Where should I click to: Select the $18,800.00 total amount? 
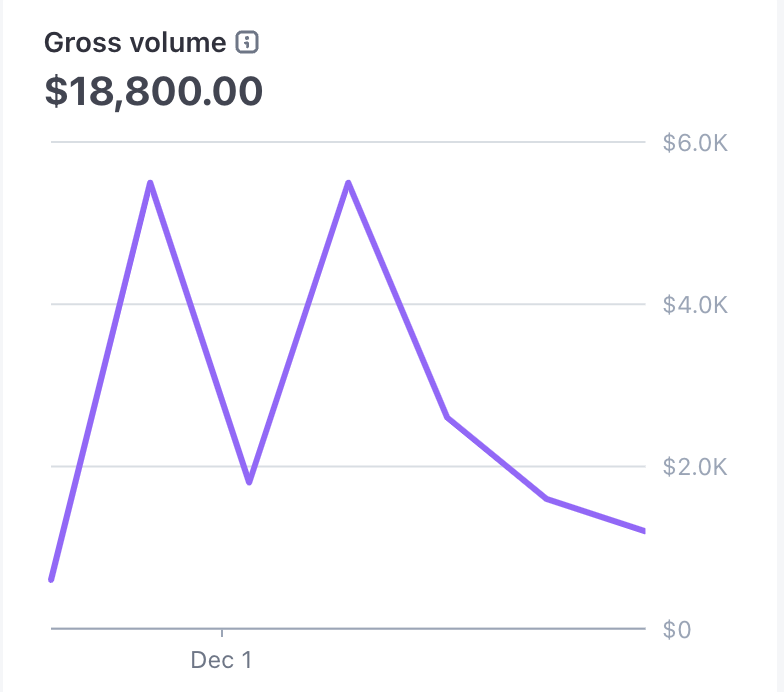[x=154, y=91]
